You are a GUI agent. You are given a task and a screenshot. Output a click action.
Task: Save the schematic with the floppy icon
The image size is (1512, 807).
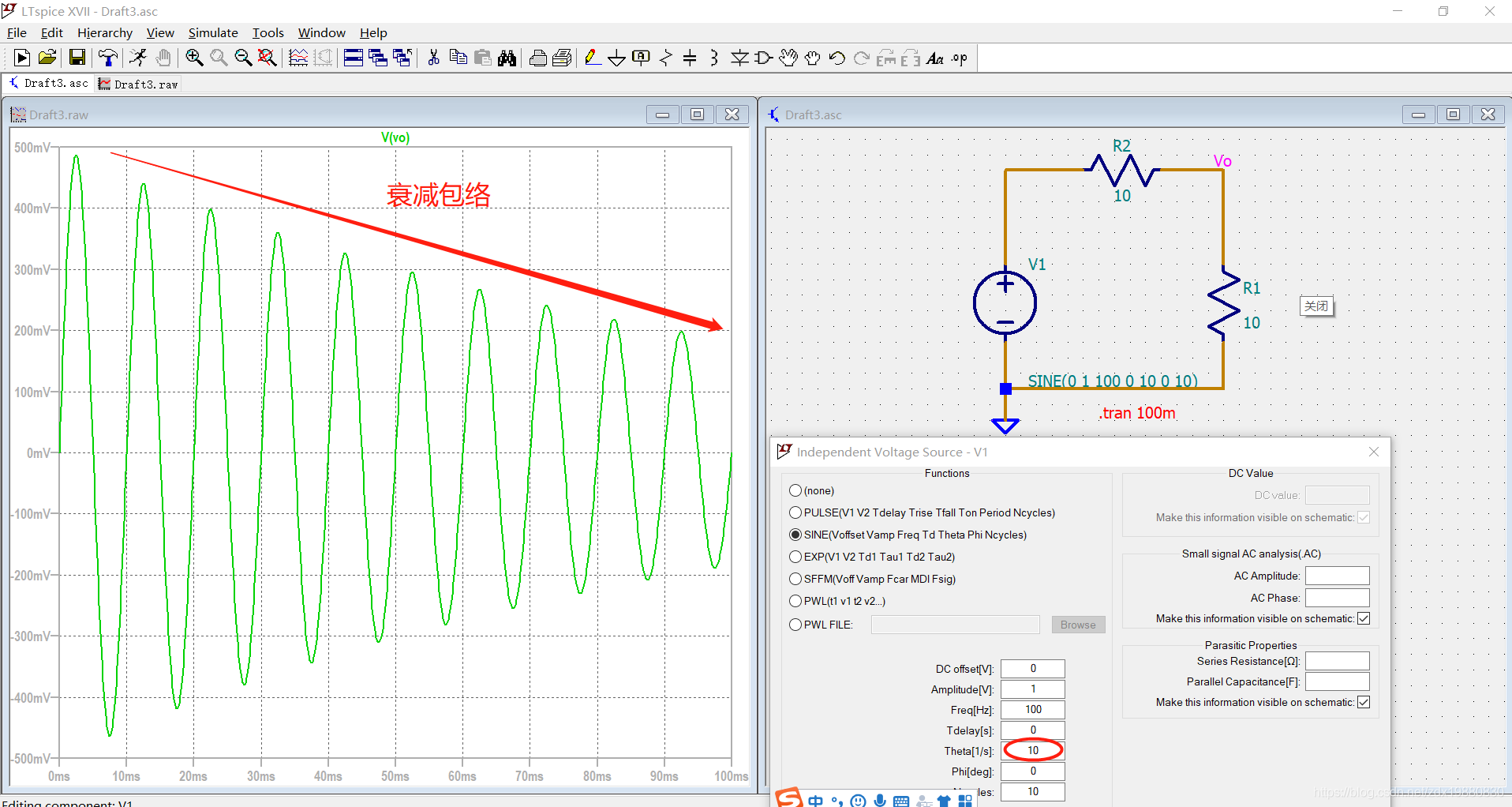click(77, 58)
